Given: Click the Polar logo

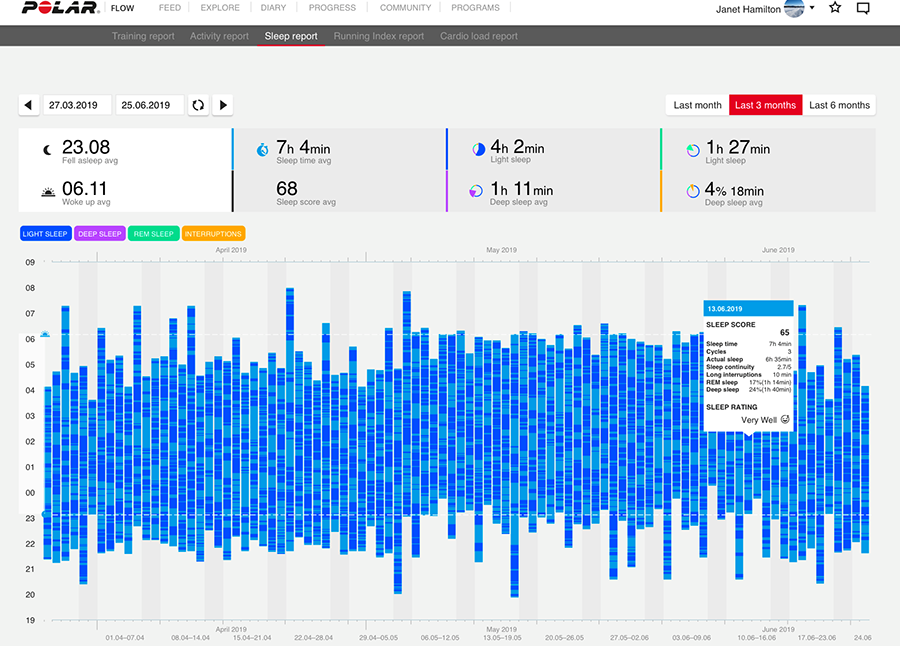Looking at the screenshot, I should pos(61,7).
